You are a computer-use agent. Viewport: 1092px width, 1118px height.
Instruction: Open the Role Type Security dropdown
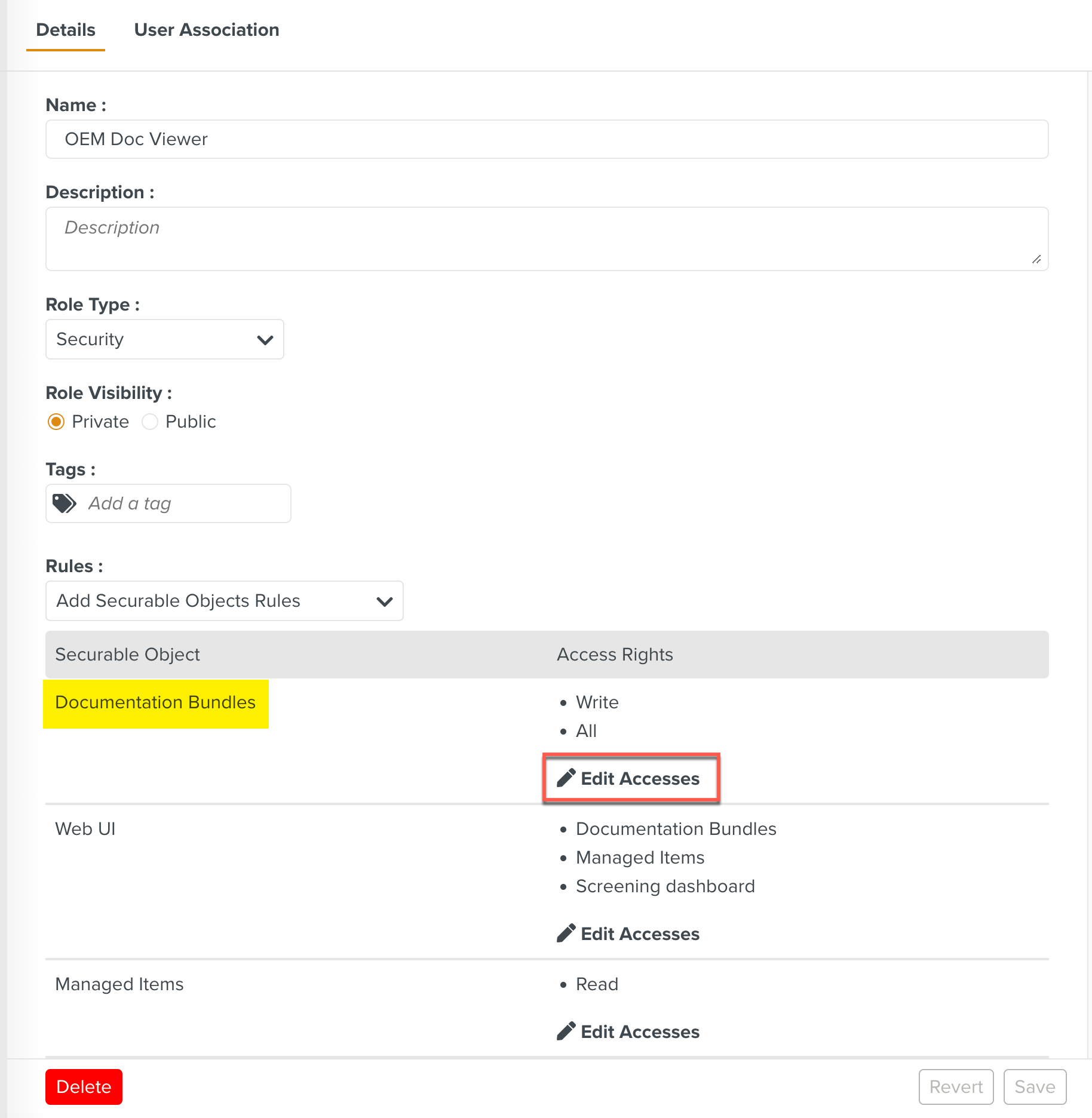164,339
